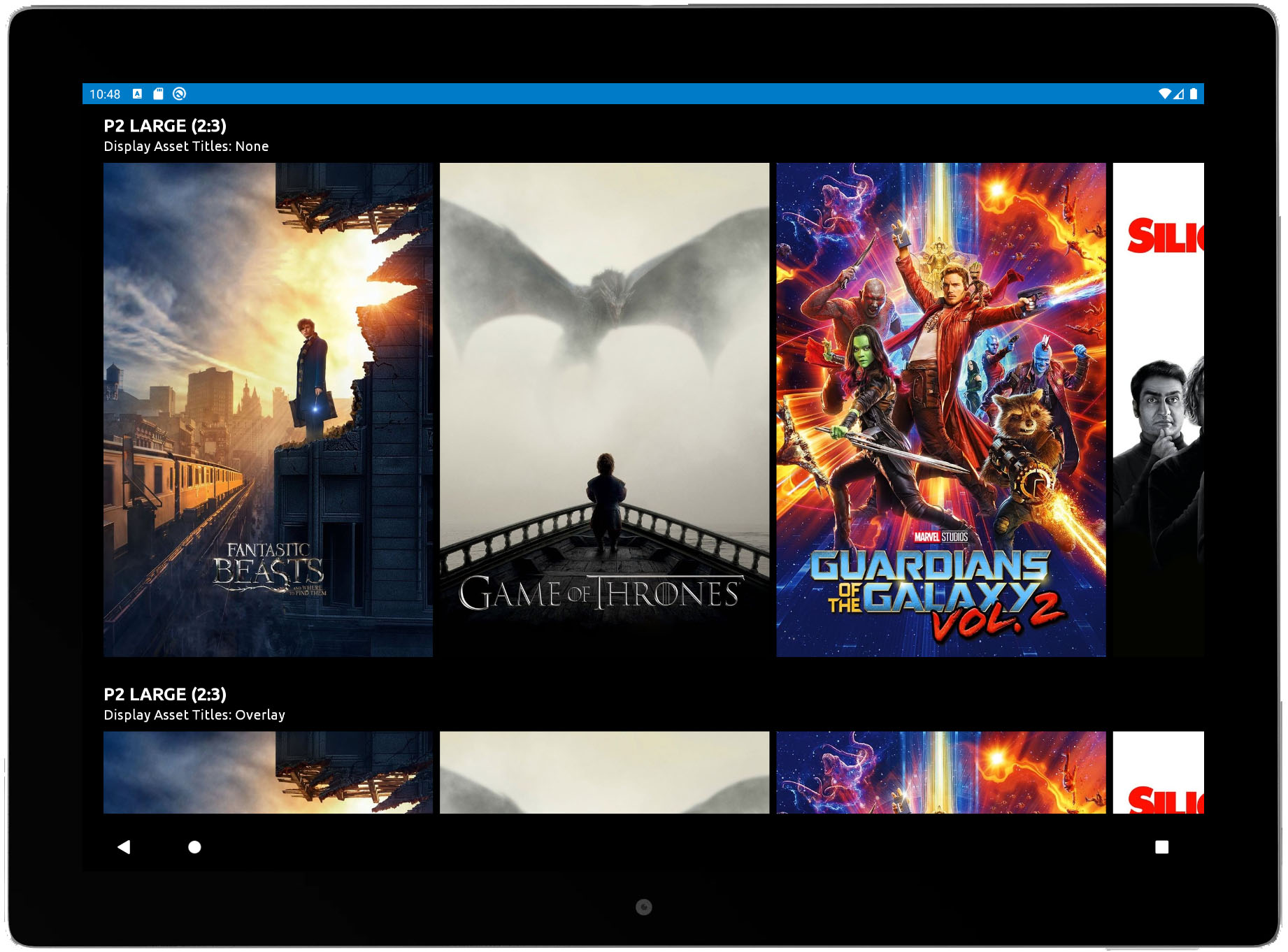Tap the Android back navigation button
Screen dimensions: 1288x952
124,847
